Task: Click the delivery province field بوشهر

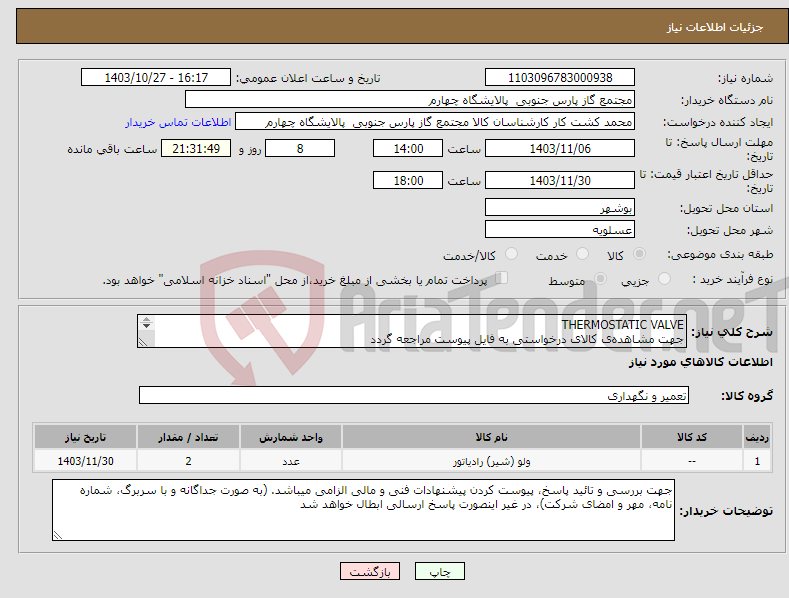Action: tap(560, 207)
